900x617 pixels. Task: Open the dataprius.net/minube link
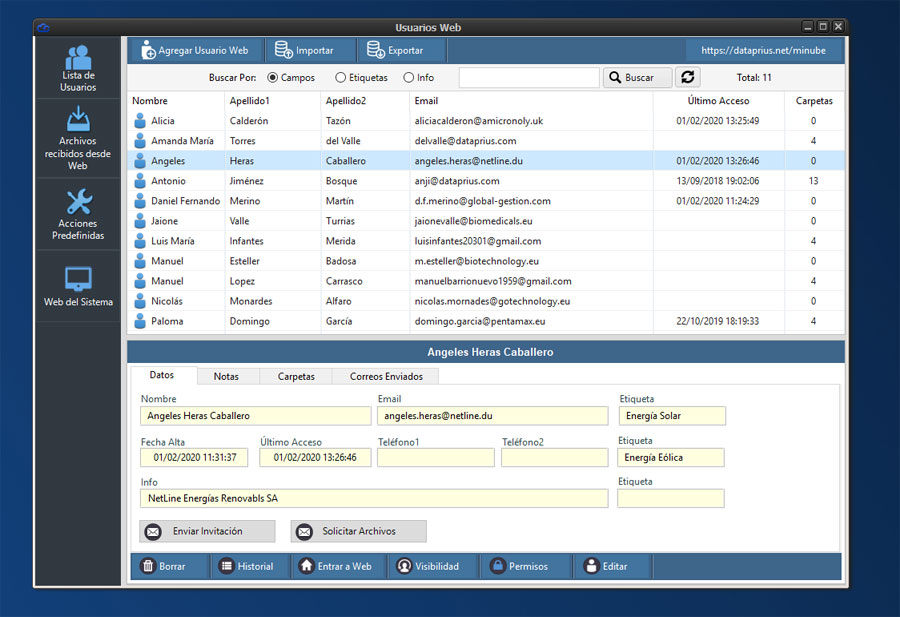coord(763,51)
